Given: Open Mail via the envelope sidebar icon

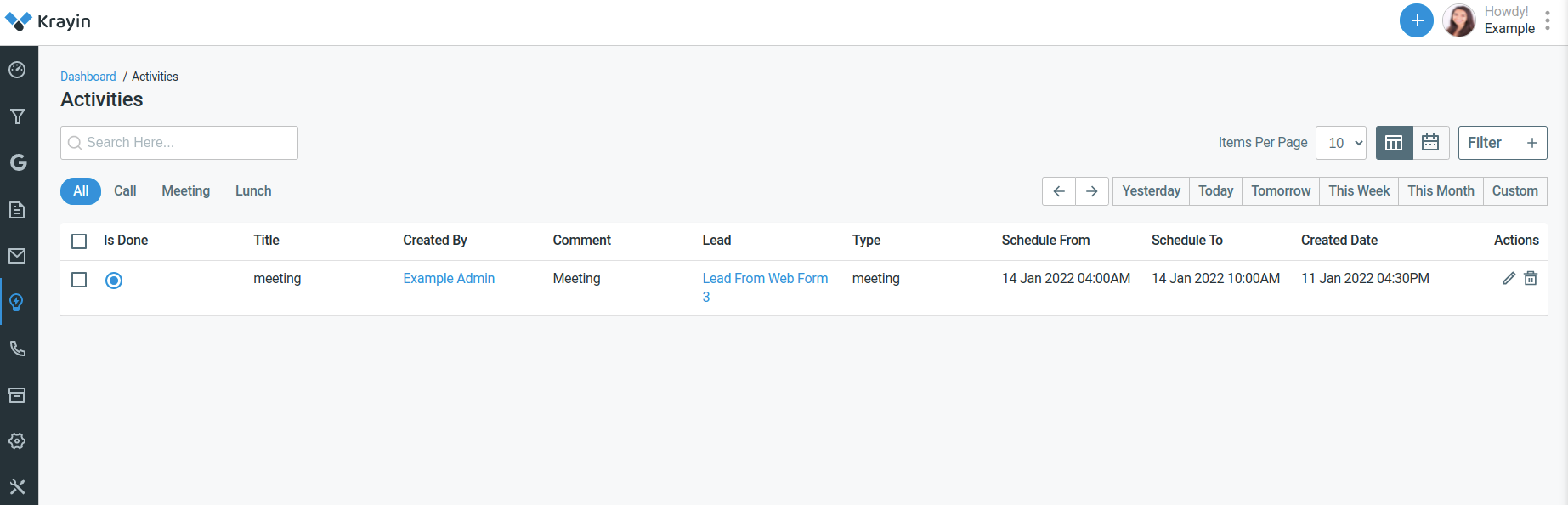Looking at the screenshot, I should click(x=19, y=256).
